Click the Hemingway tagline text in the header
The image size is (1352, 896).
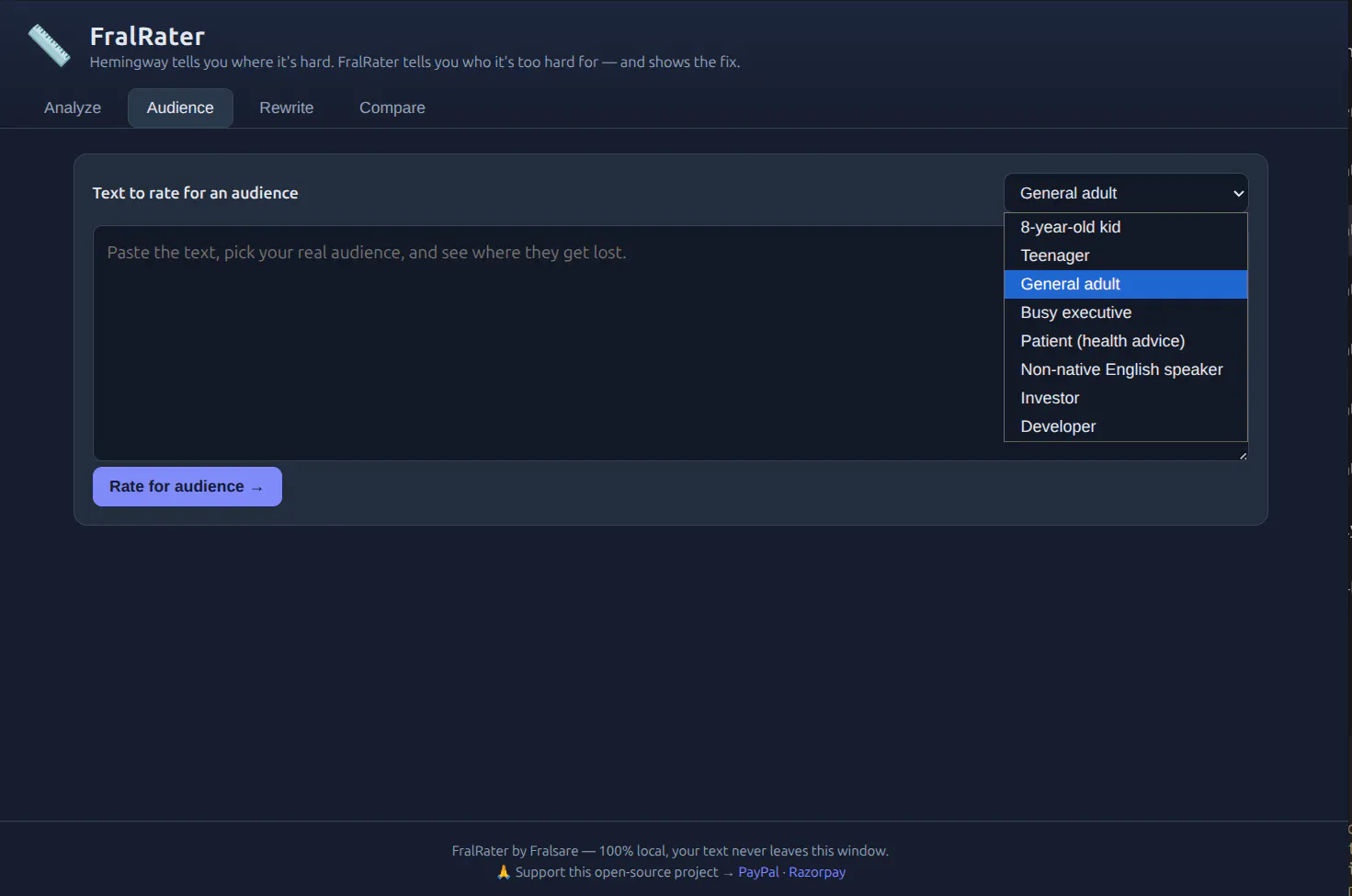pos(415,62)
